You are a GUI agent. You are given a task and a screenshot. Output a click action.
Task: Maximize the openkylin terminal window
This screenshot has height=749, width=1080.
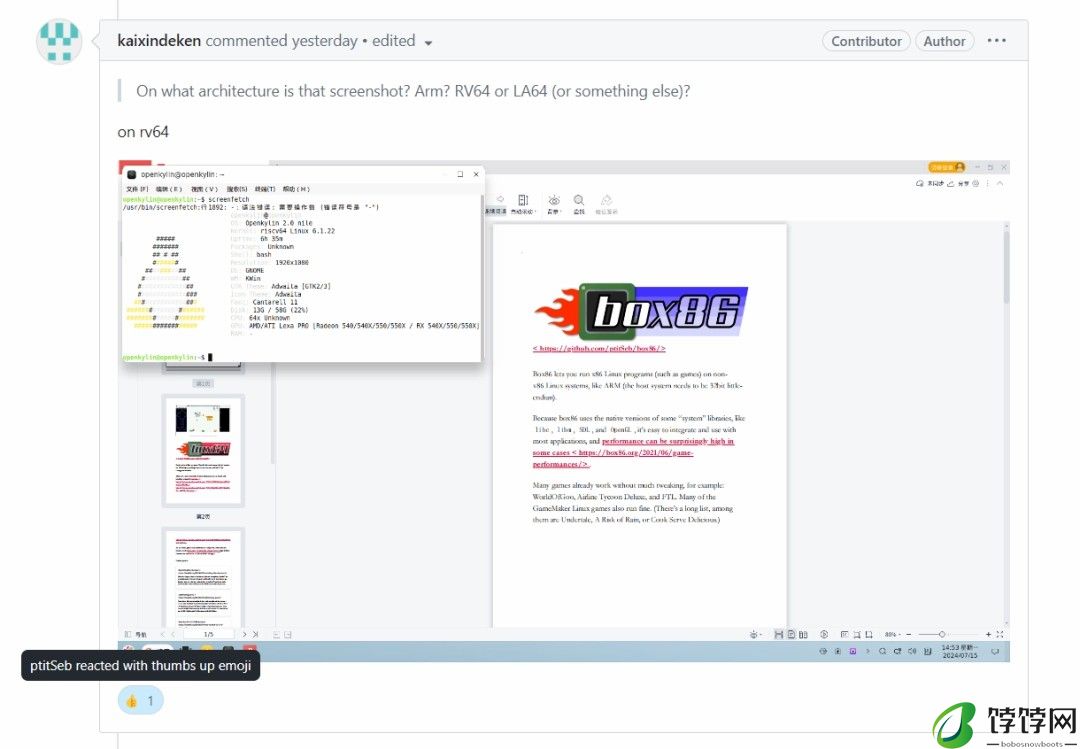coord(460,174)
